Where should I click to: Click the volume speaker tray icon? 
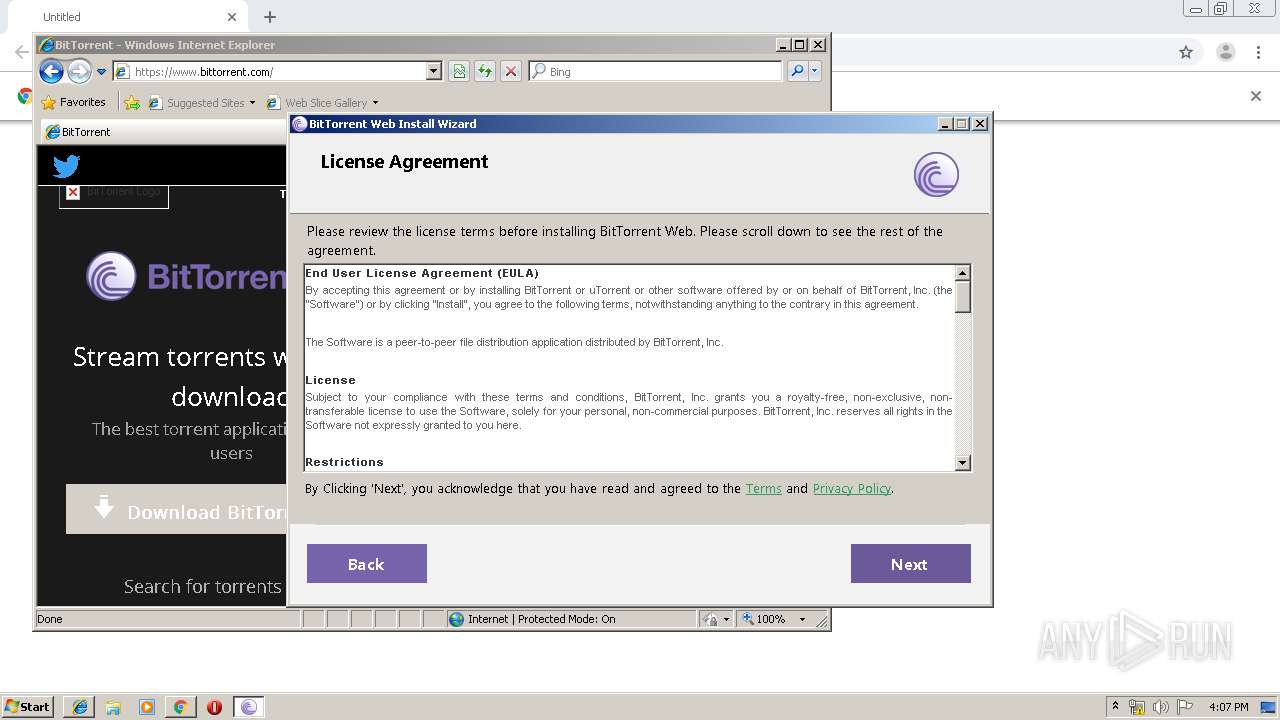coord(1160,707)
